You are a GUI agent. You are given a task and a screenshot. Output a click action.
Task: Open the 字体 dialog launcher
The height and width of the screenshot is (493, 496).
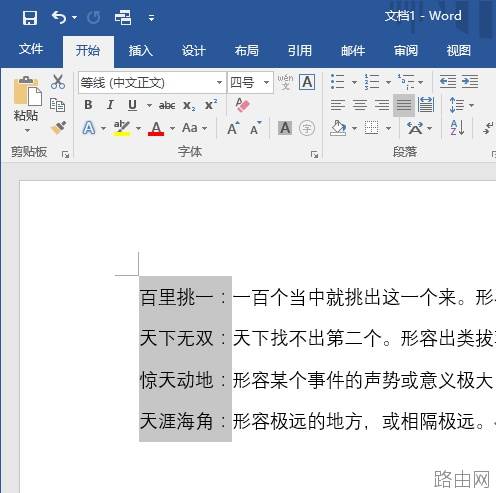(314, 154)
